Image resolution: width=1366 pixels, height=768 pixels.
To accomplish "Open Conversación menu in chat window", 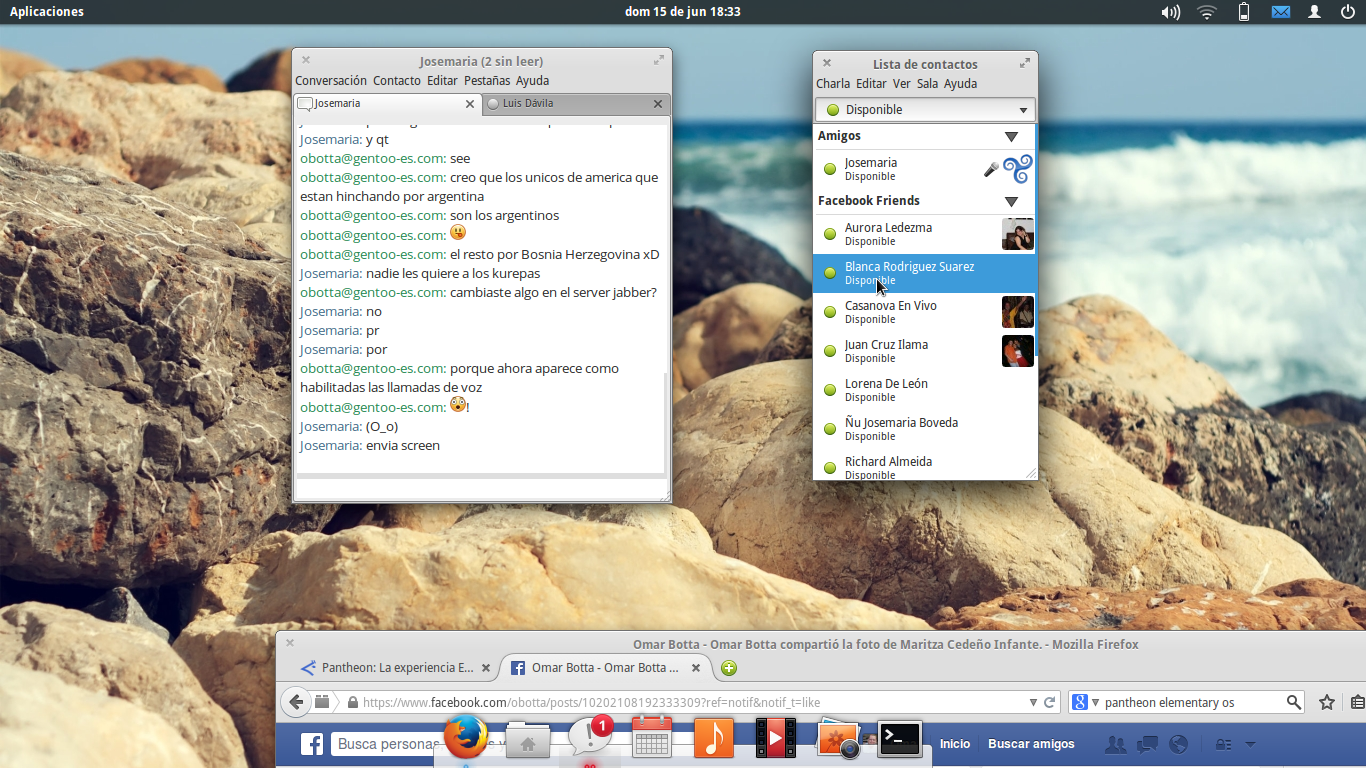I will (331, 81).
